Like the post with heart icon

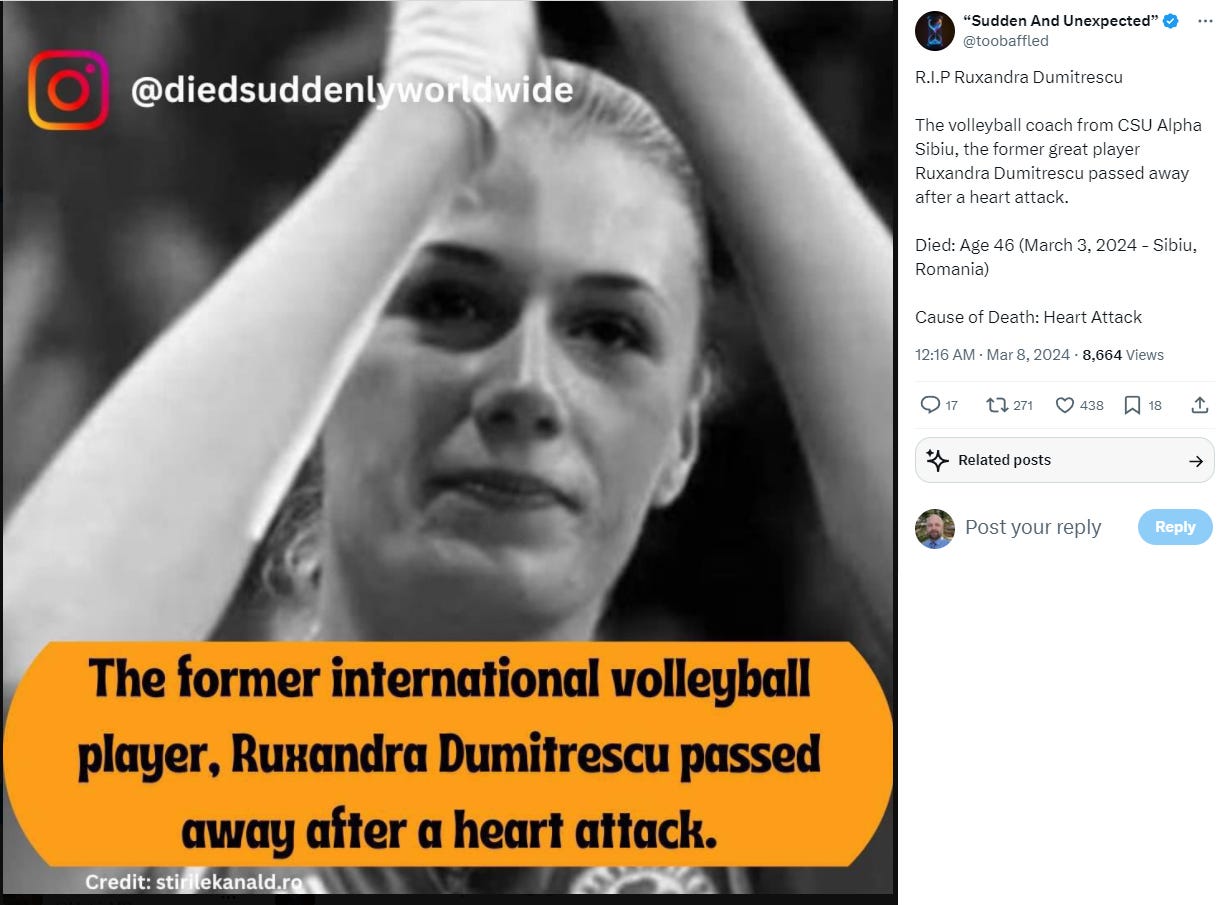[1065, 405]
